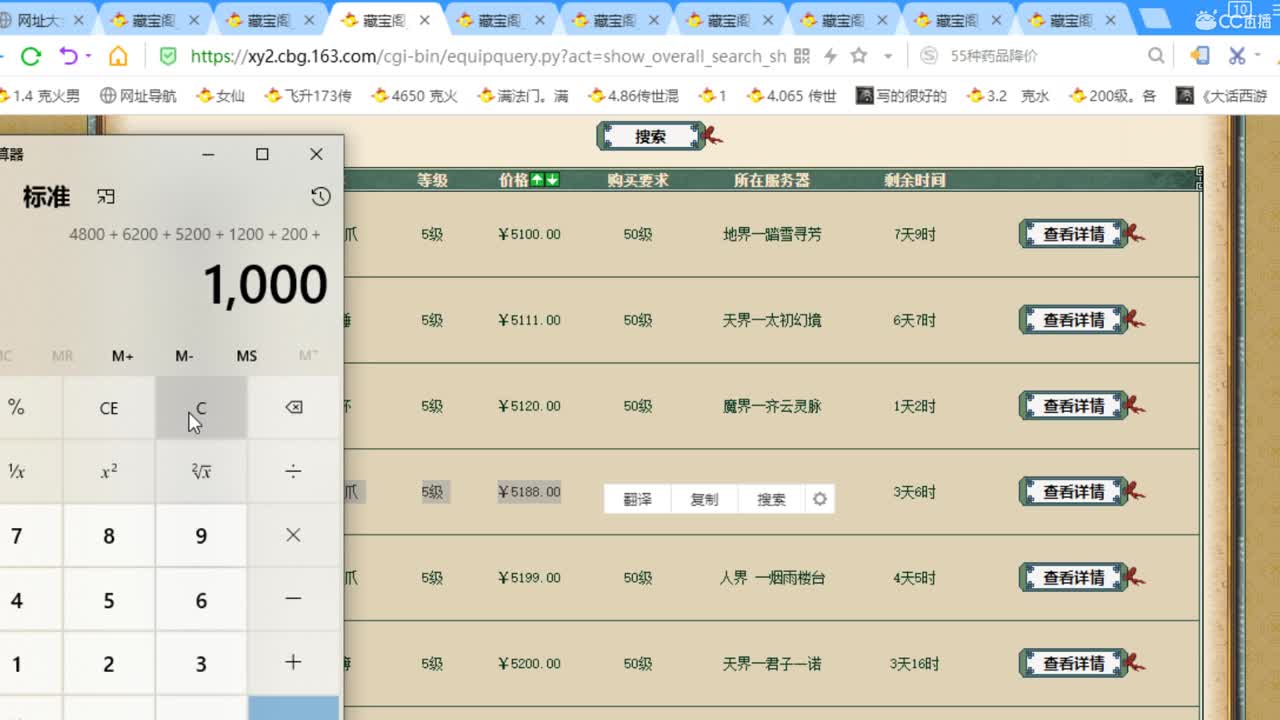View details for ￥5111.00 listing
Image resolution: width=1280 pixels, height=720 pixels.
tap(1074, 320)
